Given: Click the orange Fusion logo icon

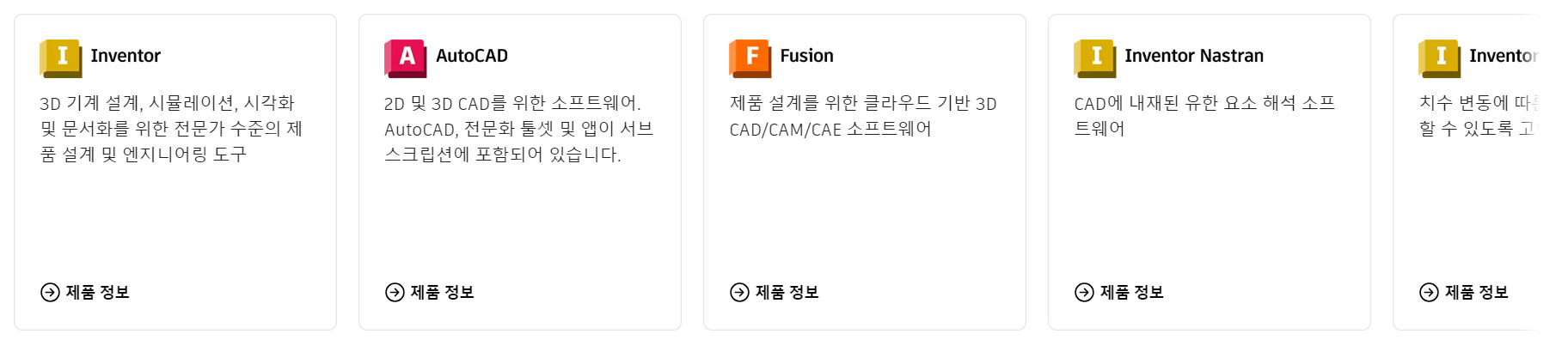Looking at the screenshot, I should [x=750, y=58].
